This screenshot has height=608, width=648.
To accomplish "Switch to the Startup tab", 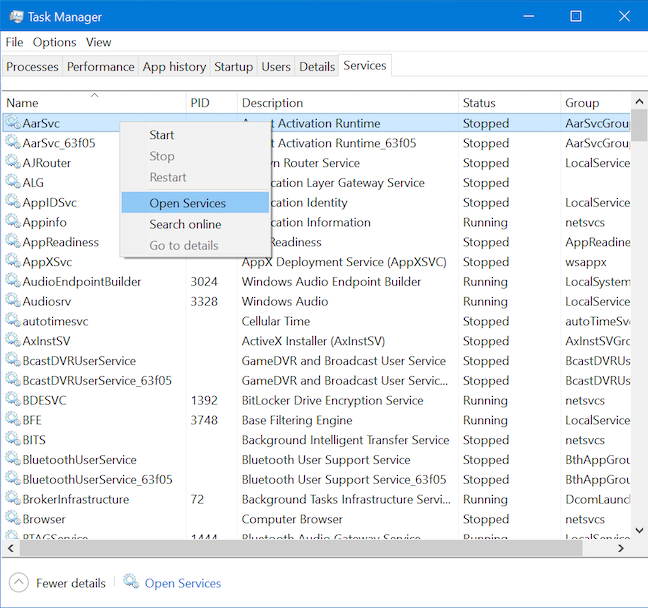I will [233, 67].
